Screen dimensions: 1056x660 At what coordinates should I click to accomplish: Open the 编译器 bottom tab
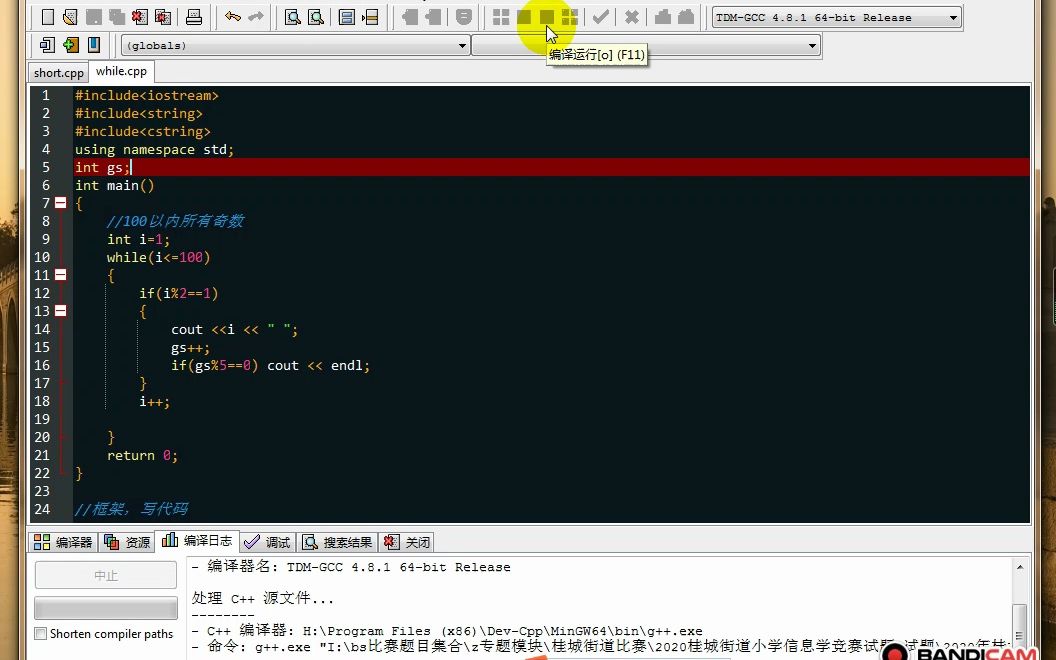[63, 542]
